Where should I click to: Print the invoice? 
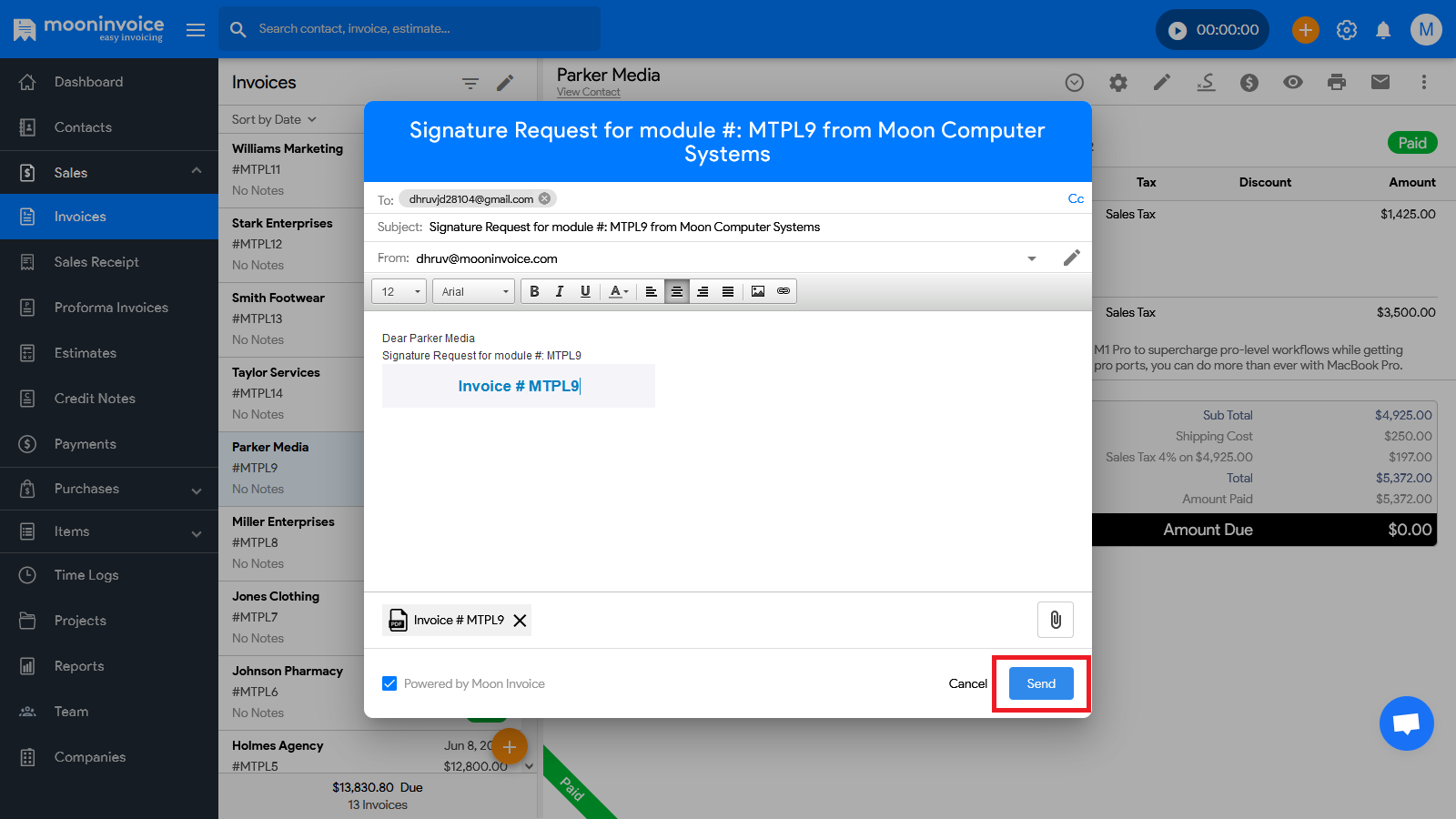(1337, 83)
